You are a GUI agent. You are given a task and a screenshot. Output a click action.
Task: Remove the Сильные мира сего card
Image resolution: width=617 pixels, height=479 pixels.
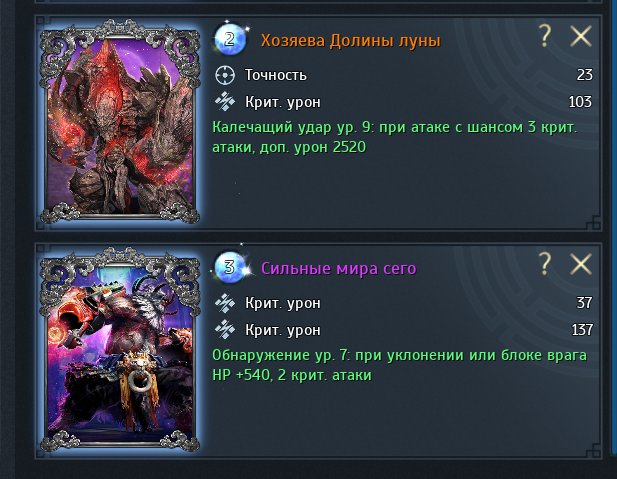581,264
